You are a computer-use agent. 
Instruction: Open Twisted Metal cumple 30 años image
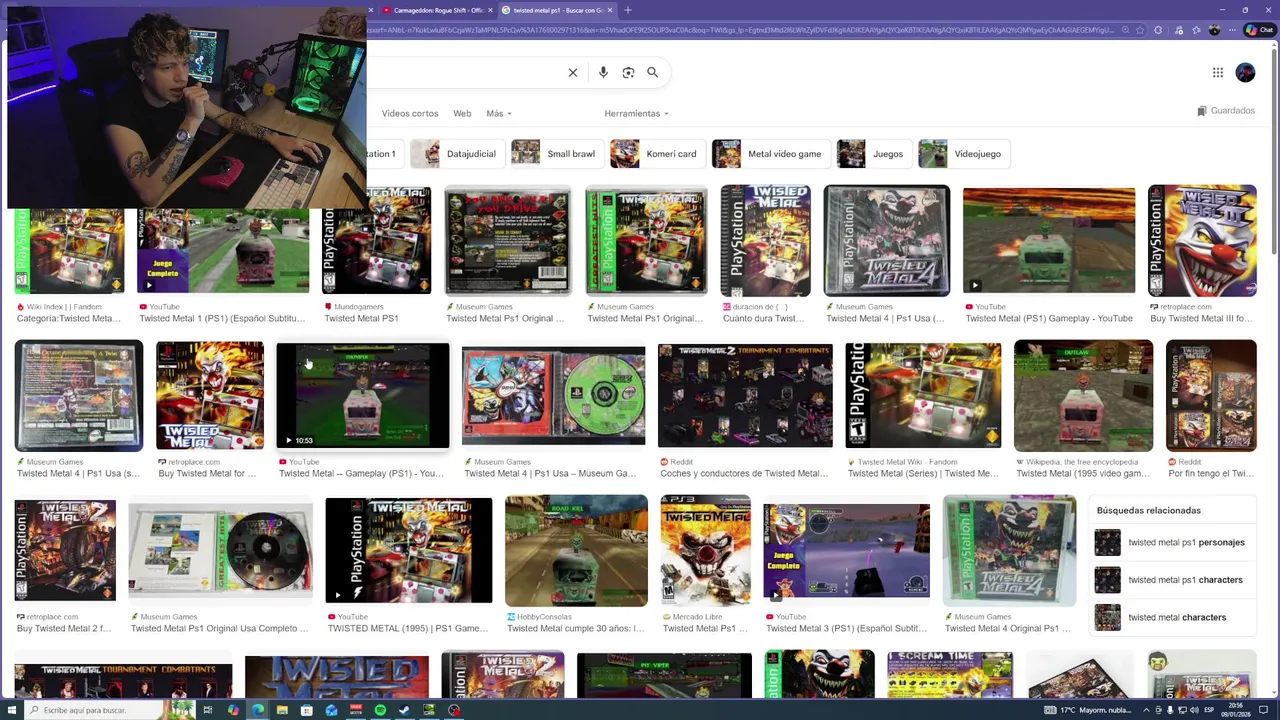576,551
